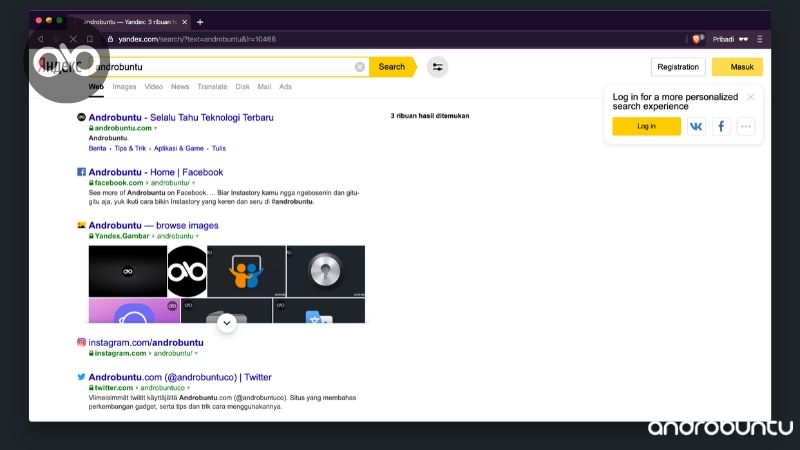Log in with Facebook icon
This screenshot has width=800, height=450.
721,126
